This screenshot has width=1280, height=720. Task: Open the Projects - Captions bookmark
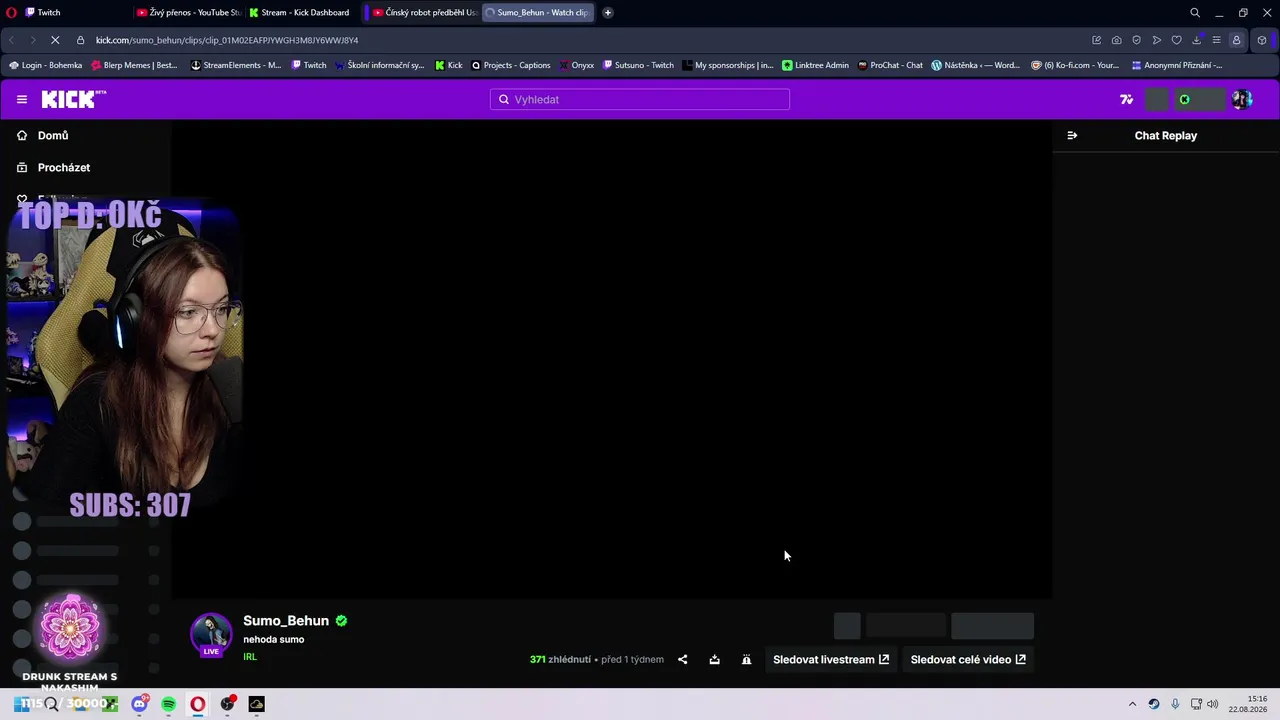pyautogui.click(x=511, y=65)
